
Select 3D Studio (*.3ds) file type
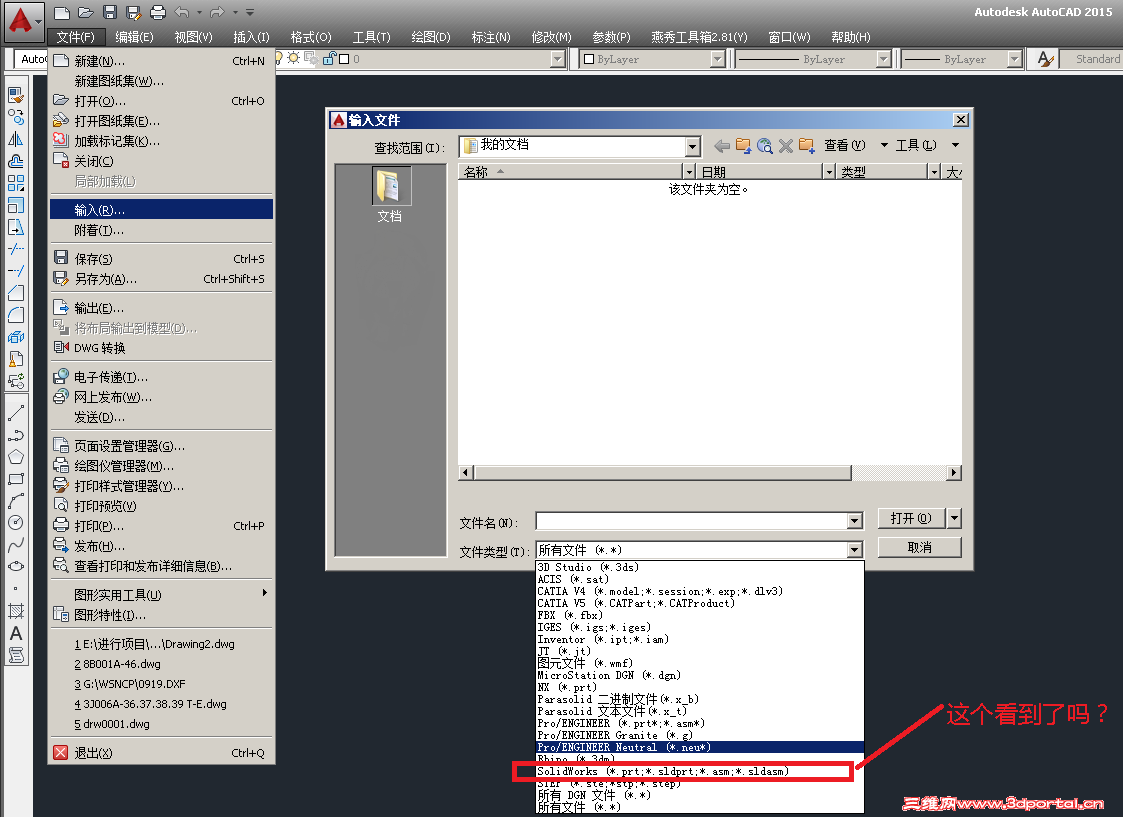(700, 567)
